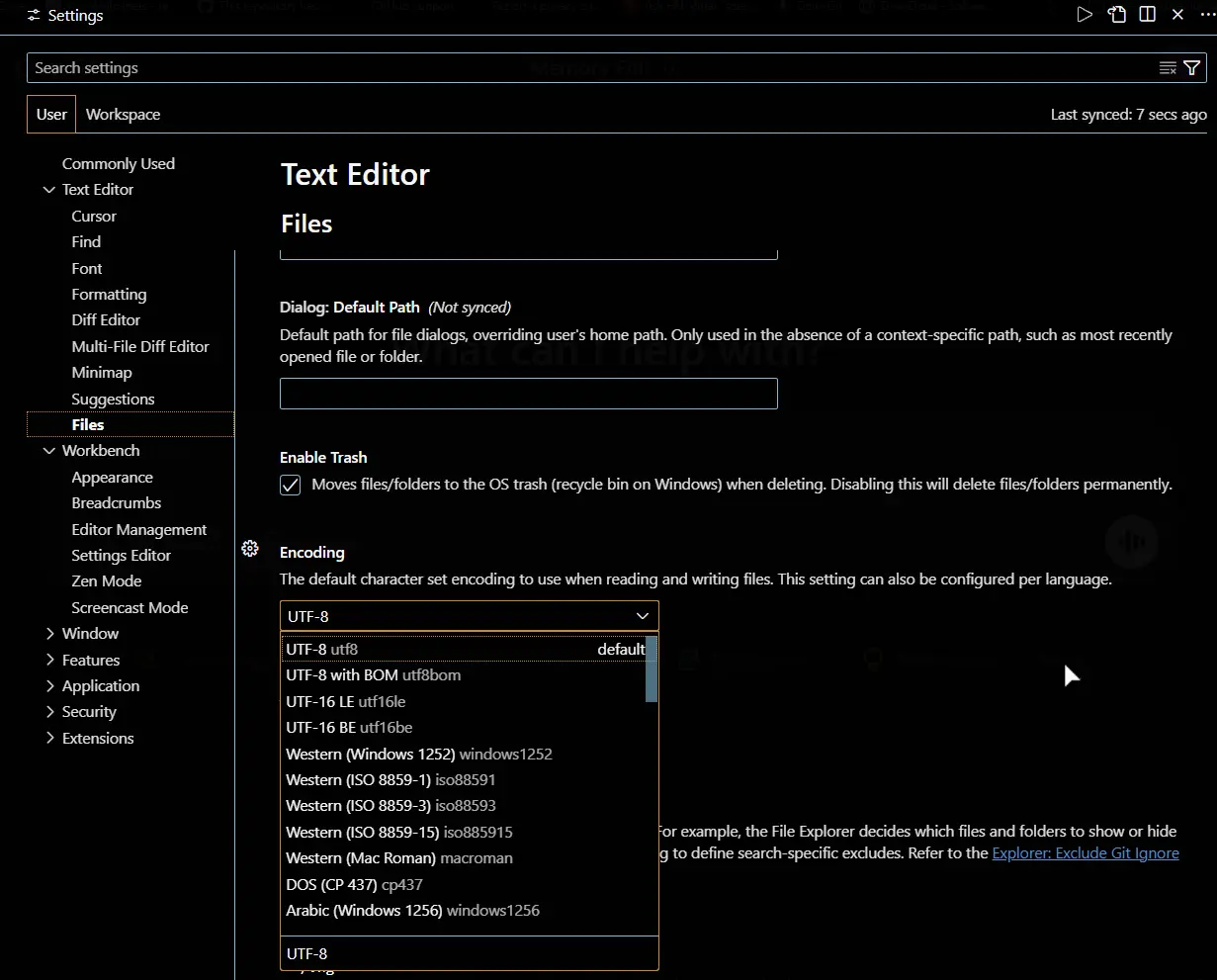This screenshot has width=1217, height=980.
Task: Open gear menu beside Encoding setting
Action: tap(250, 549)
